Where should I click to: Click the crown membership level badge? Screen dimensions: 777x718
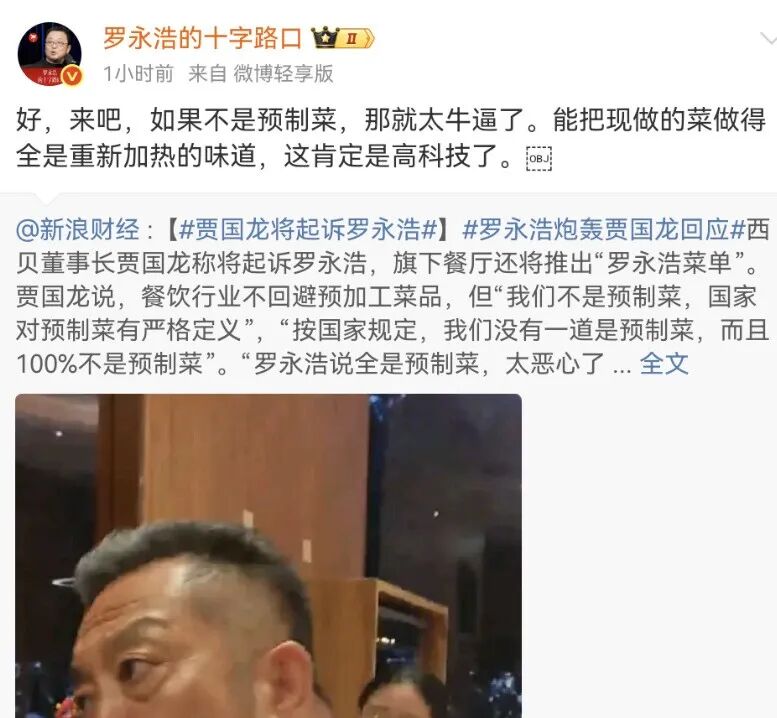(342, 38)
